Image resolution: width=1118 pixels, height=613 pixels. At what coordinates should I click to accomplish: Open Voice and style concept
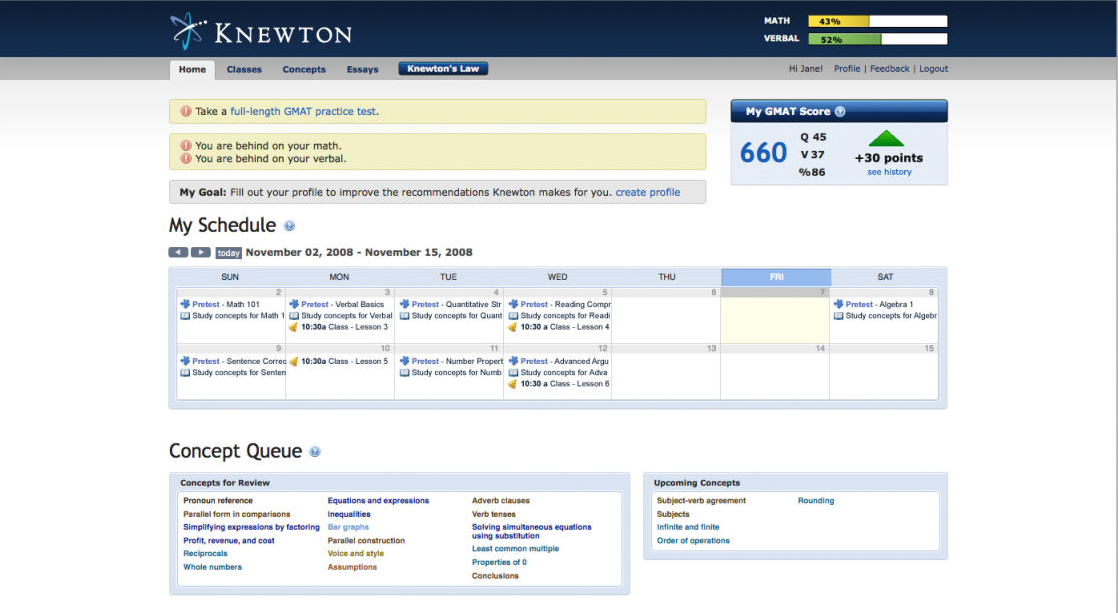click(355, 553)
